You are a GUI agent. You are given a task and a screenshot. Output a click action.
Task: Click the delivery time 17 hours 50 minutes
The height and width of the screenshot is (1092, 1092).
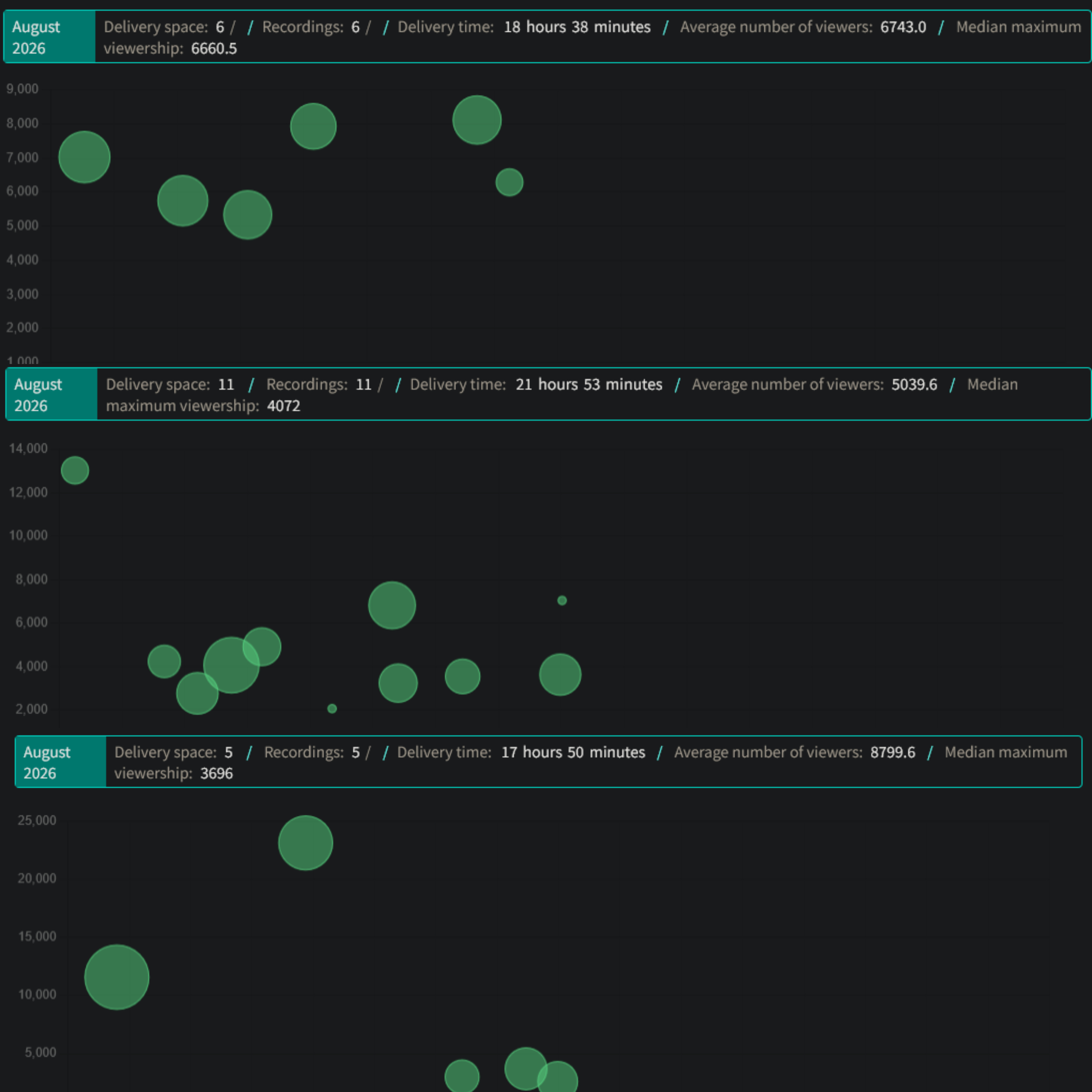point(573,752)
